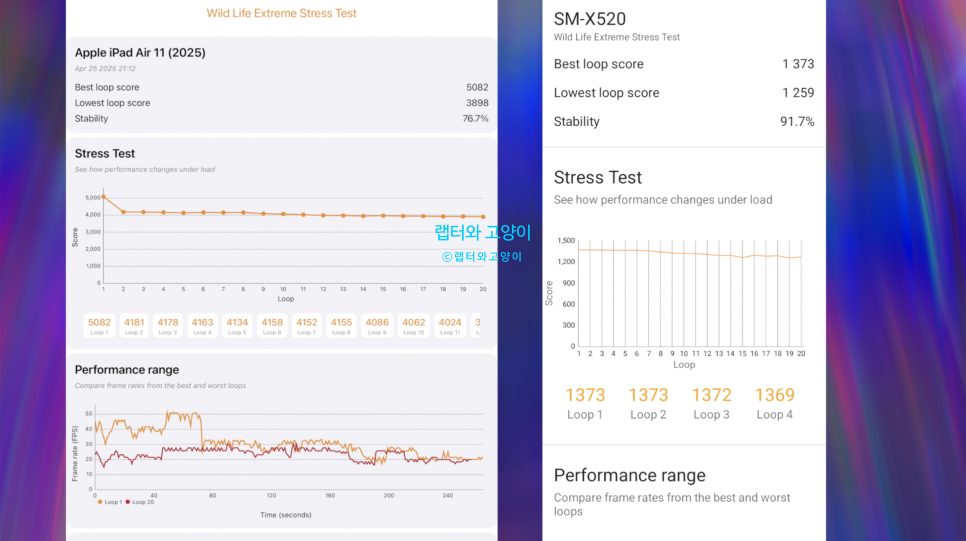Image resolution: width=966 pixels, height=541 pixels.
Task: Select the 4152 Loop 7 score card
Action: tap(306, 326)
